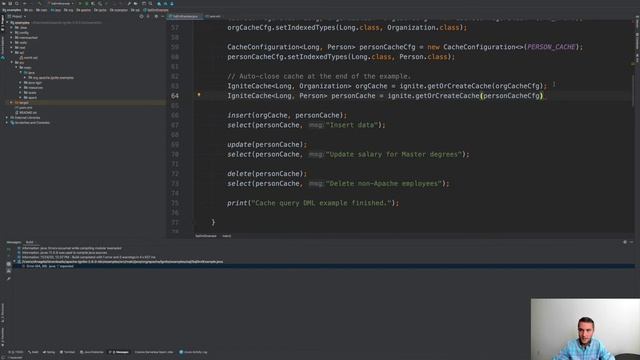
Task: Click the lightbulb icon in gutter at line 64
Action: [x=199, y=94]
